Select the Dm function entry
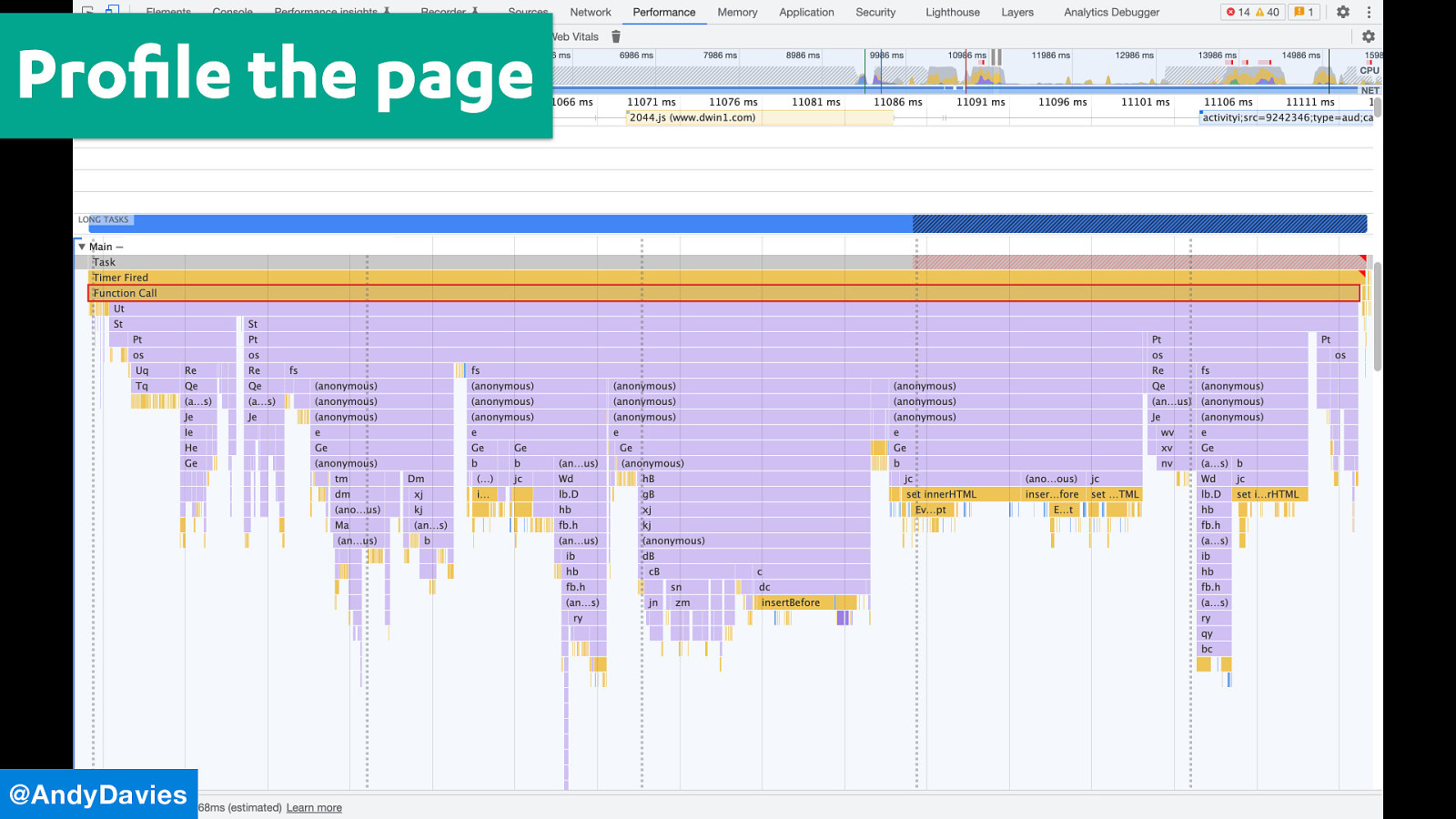The width and height of the screenshot is (1456, 819). pyautogui.click(x=428, y=479)
